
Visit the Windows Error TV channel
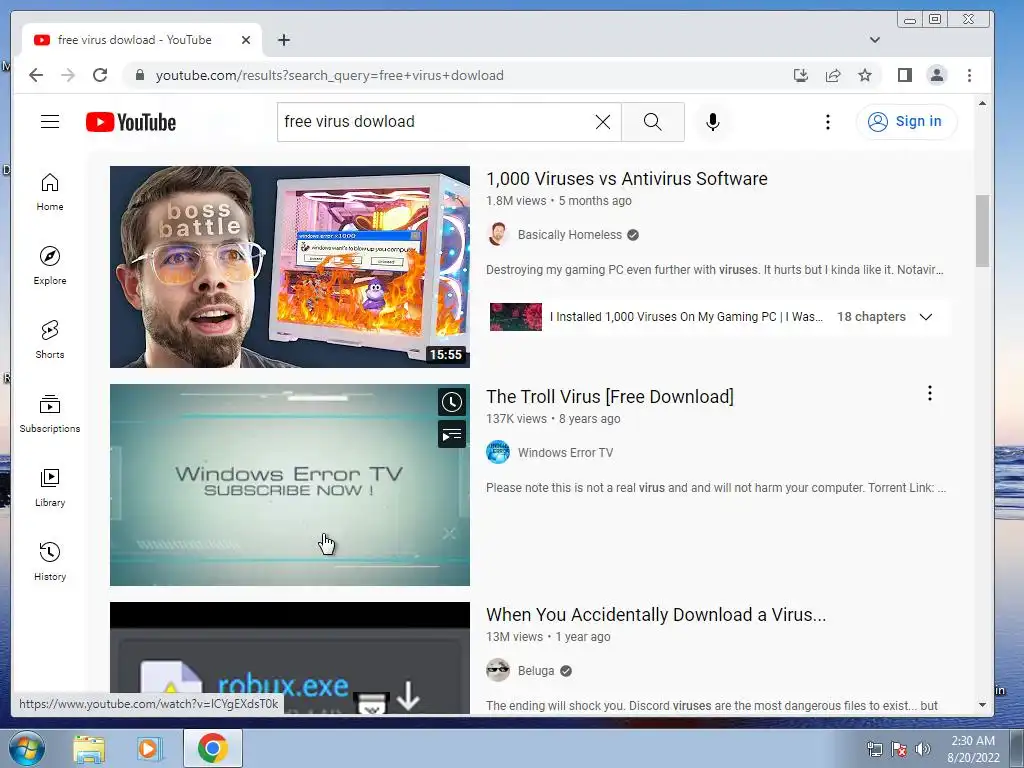(566, 453)
